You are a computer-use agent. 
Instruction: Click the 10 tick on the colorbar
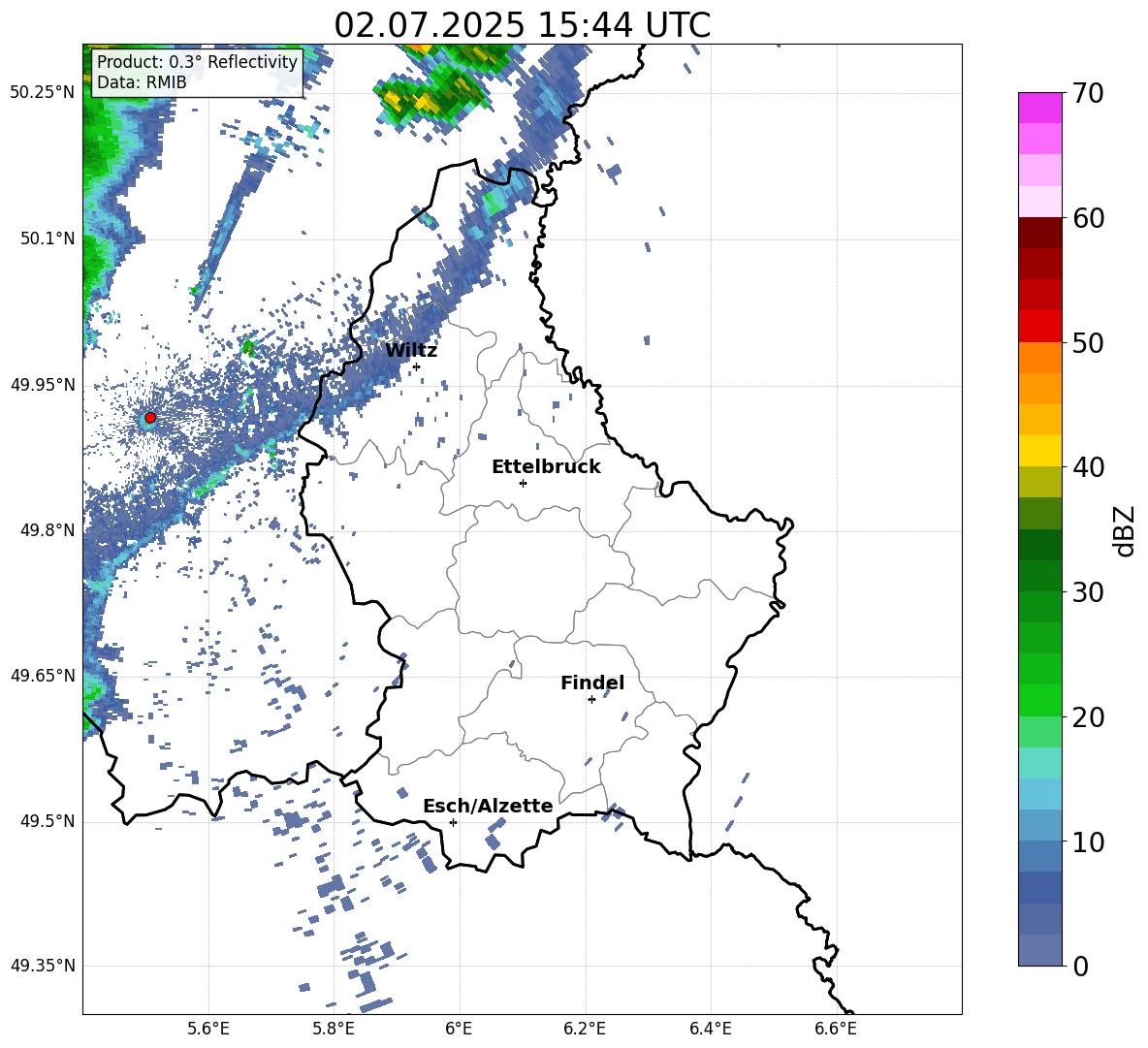pos(1089,842)
